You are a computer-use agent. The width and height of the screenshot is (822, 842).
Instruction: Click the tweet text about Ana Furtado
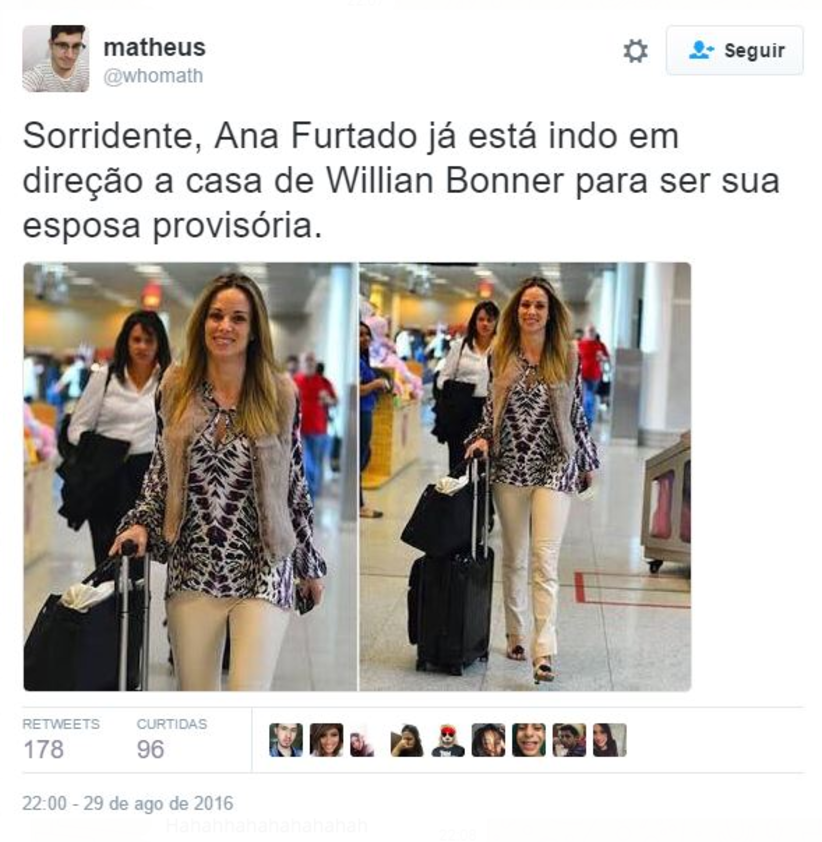401,181
